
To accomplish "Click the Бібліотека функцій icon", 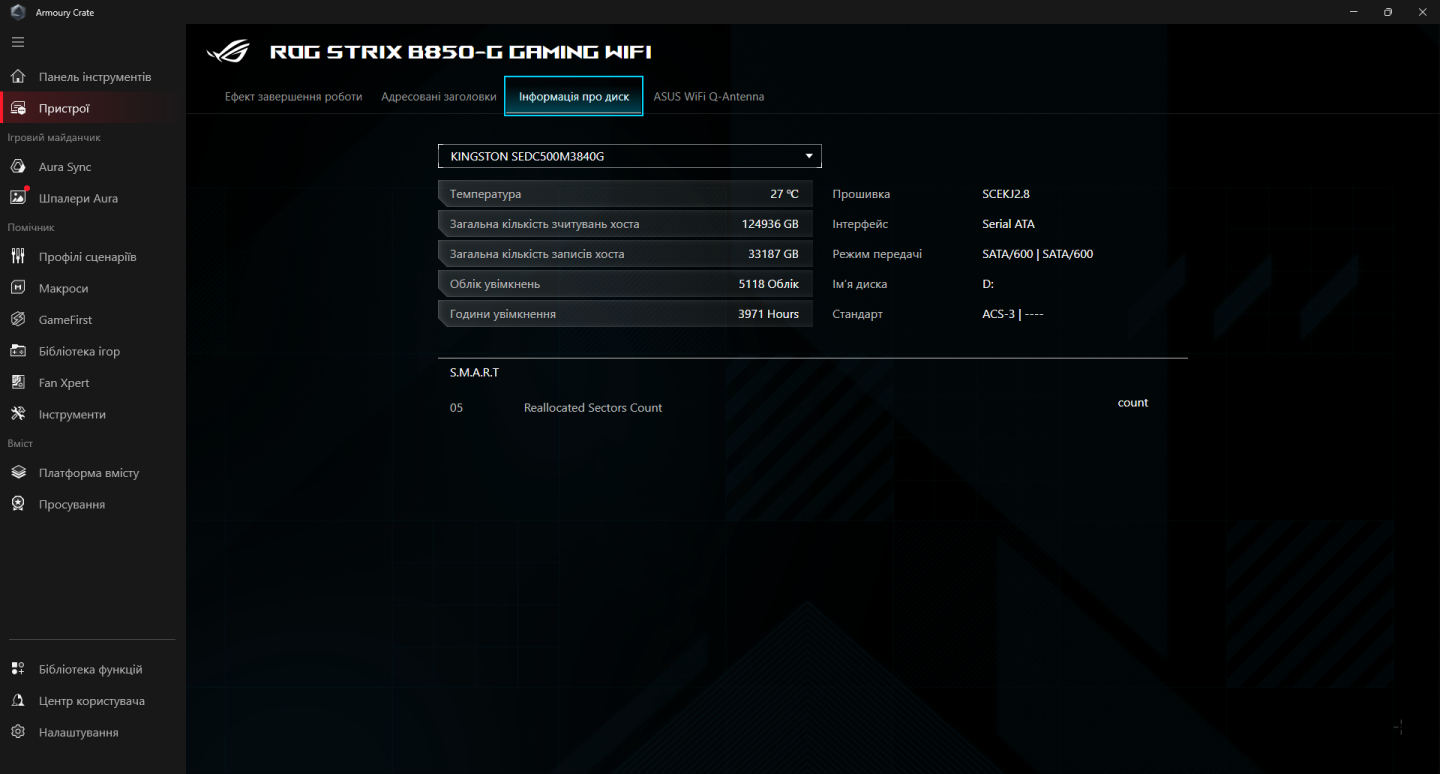I will click(x=18, y=669).
